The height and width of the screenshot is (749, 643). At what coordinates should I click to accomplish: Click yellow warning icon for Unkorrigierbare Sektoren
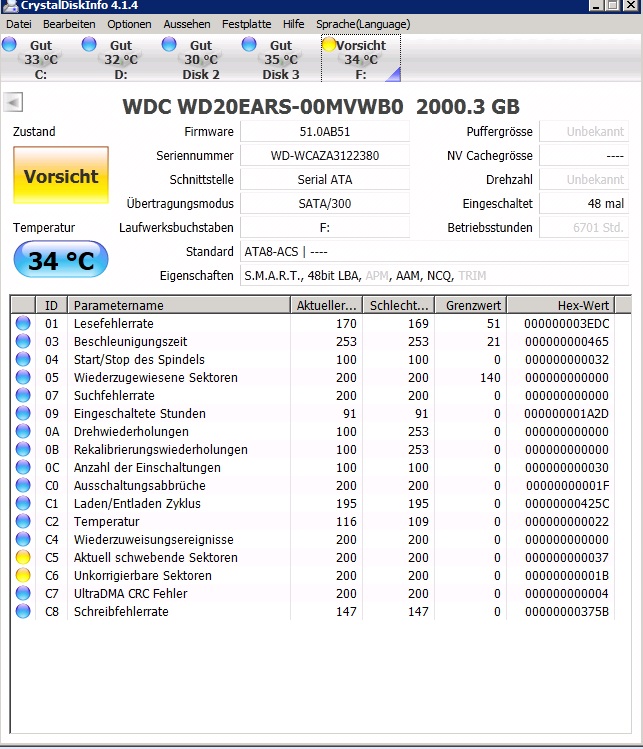pyautogui.click(x=23, y=575)
